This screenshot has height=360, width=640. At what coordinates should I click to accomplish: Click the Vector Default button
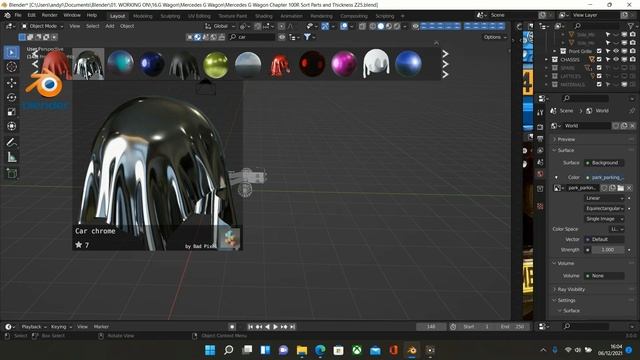(604, 239)
